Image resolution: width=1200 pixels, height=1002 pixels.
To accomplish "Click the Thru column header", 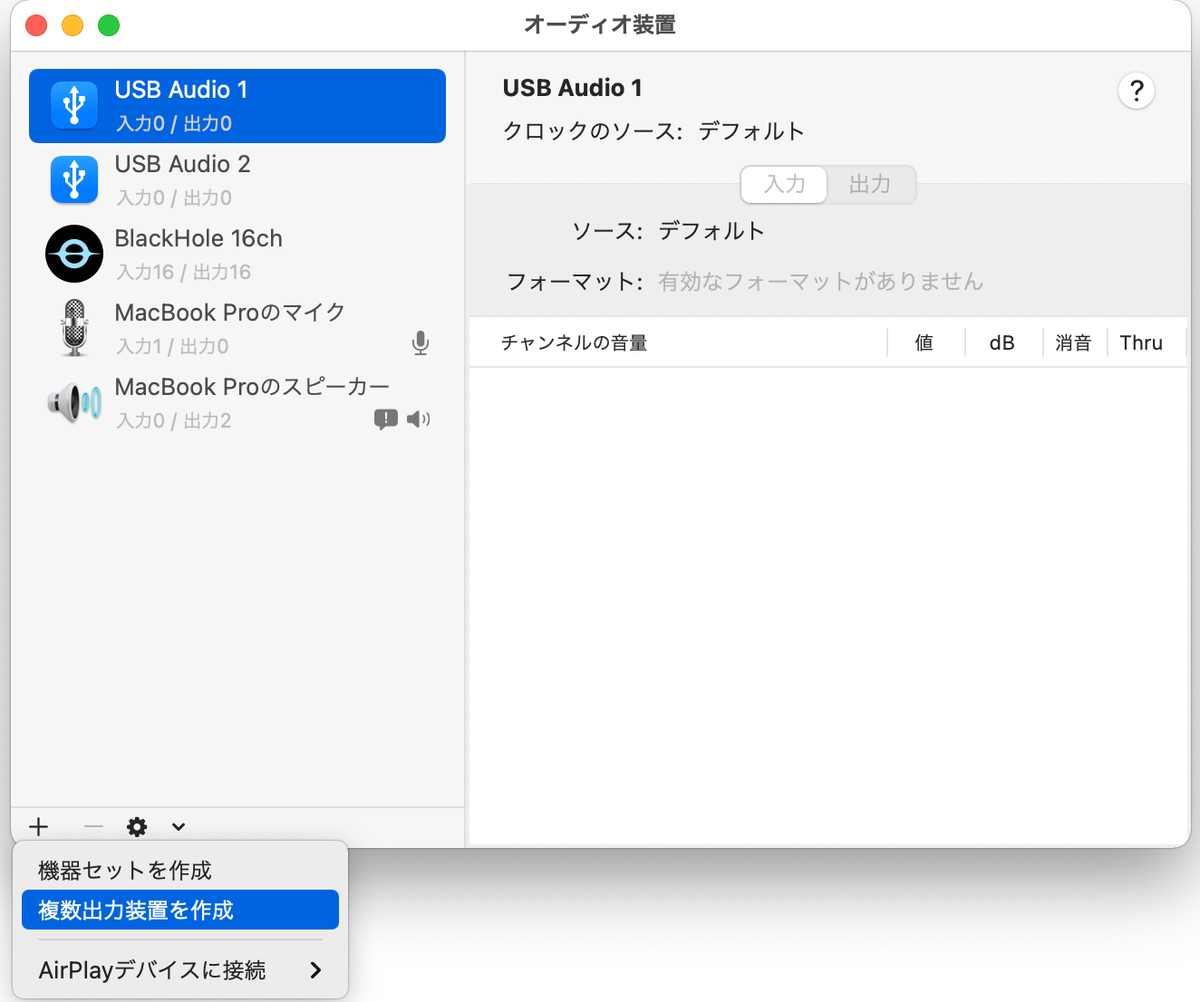I will 1141,343.
